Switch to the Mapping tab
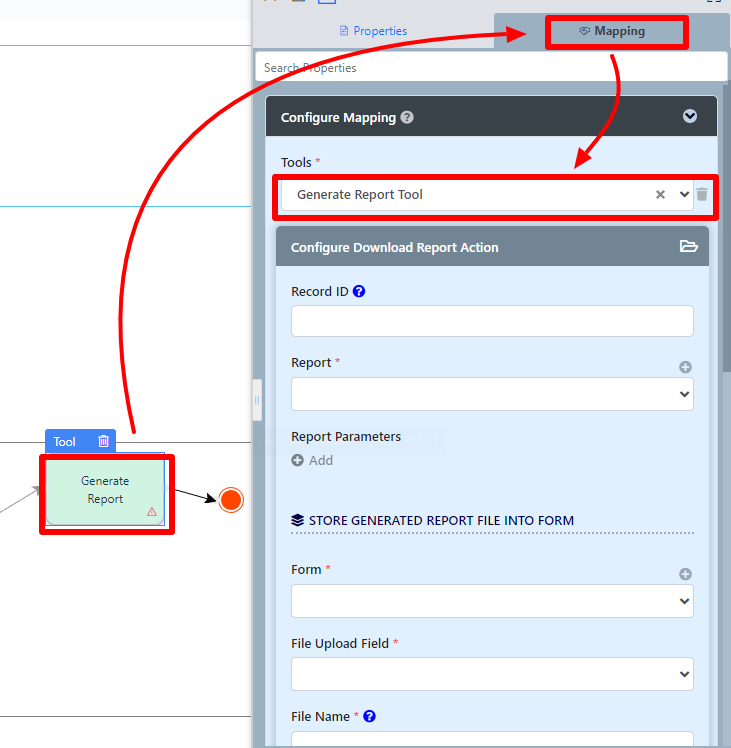 pyautogui.click(x=612, y=31)
